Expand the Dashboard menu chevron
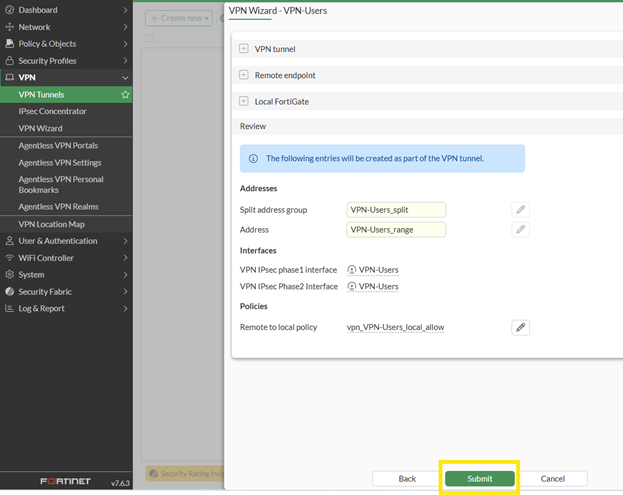This screenshot has width=623, height=495. point(126,10)
